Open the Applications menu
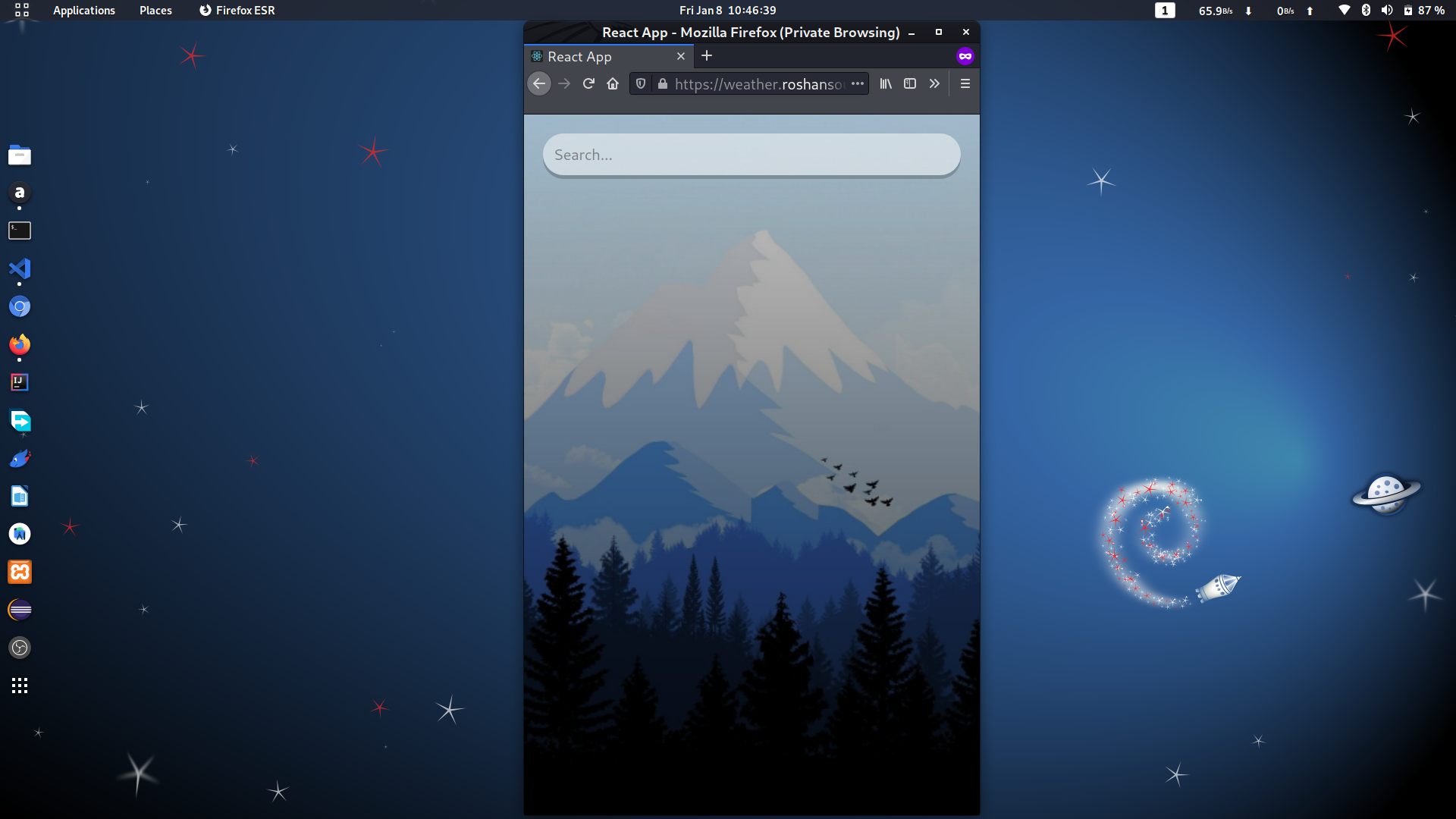 coord(83,11)
